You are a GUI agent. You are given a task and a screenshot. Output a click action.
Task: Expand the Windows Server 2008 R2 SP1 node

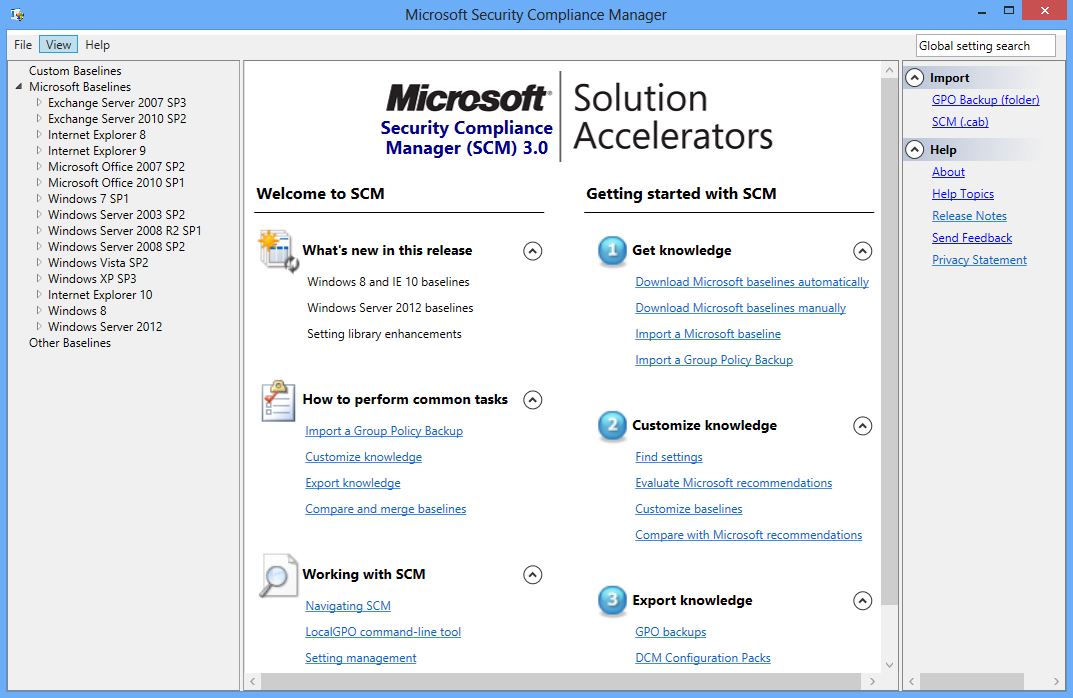pyautogui.click(x=39, y=231)
